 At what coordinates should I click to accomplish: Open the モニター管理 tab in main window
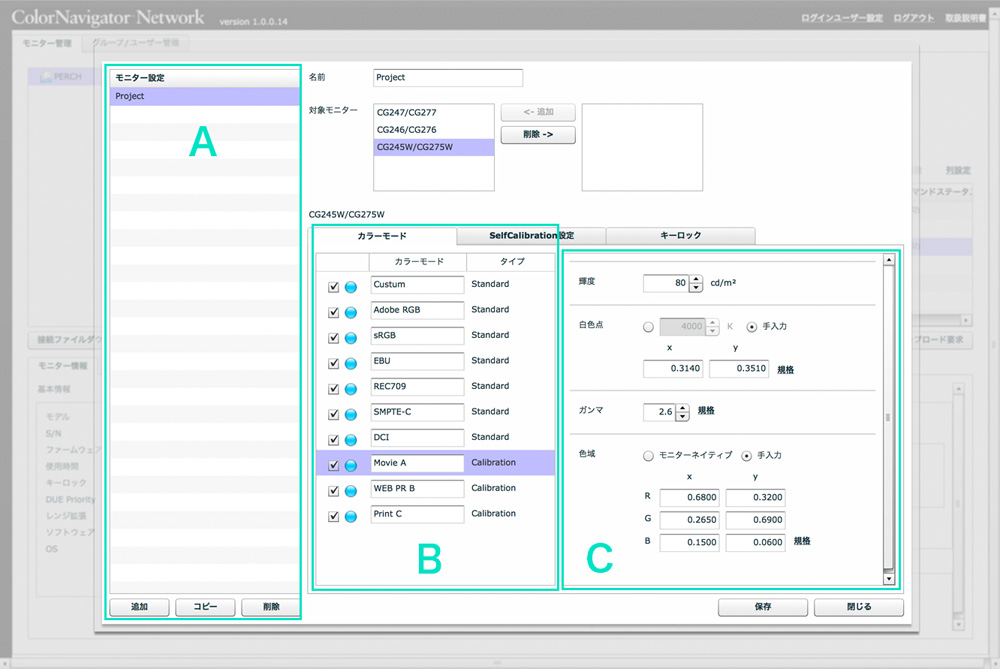point(47,43)
